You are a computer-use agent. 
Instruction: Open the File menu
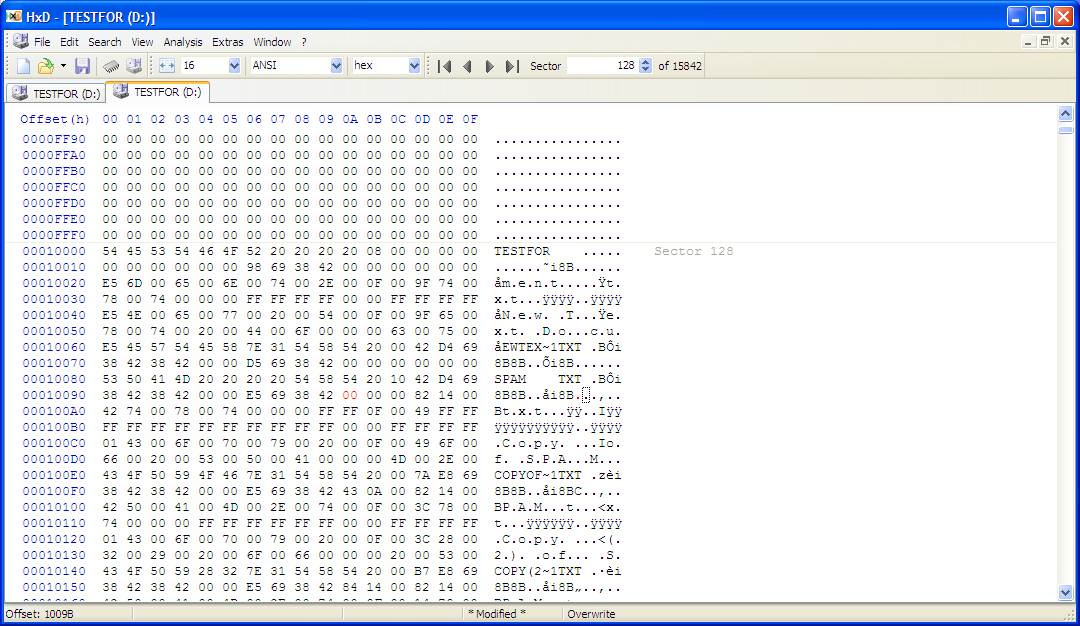(42, 42)
